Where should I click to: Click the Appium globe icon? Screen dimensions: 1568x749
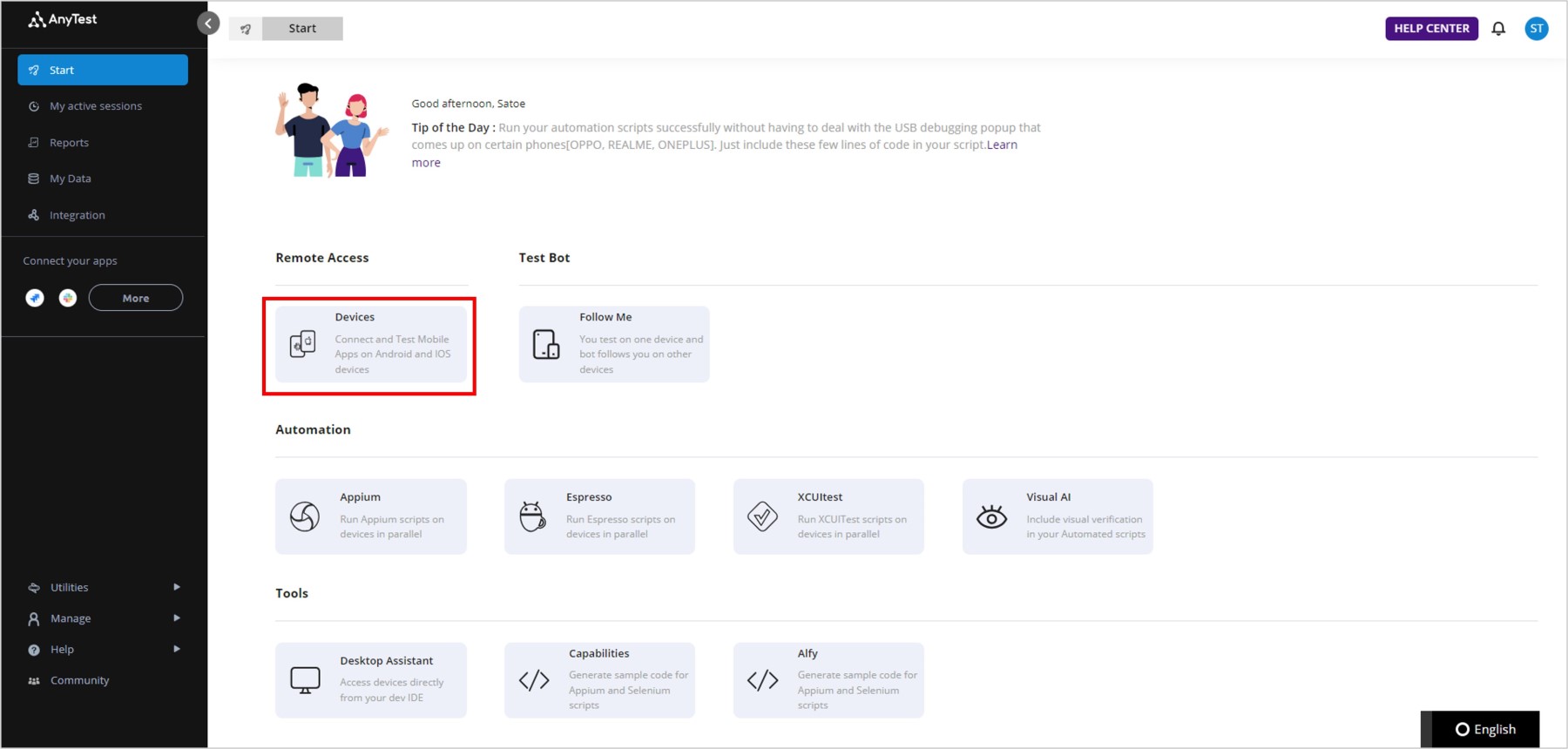[305, 516]
